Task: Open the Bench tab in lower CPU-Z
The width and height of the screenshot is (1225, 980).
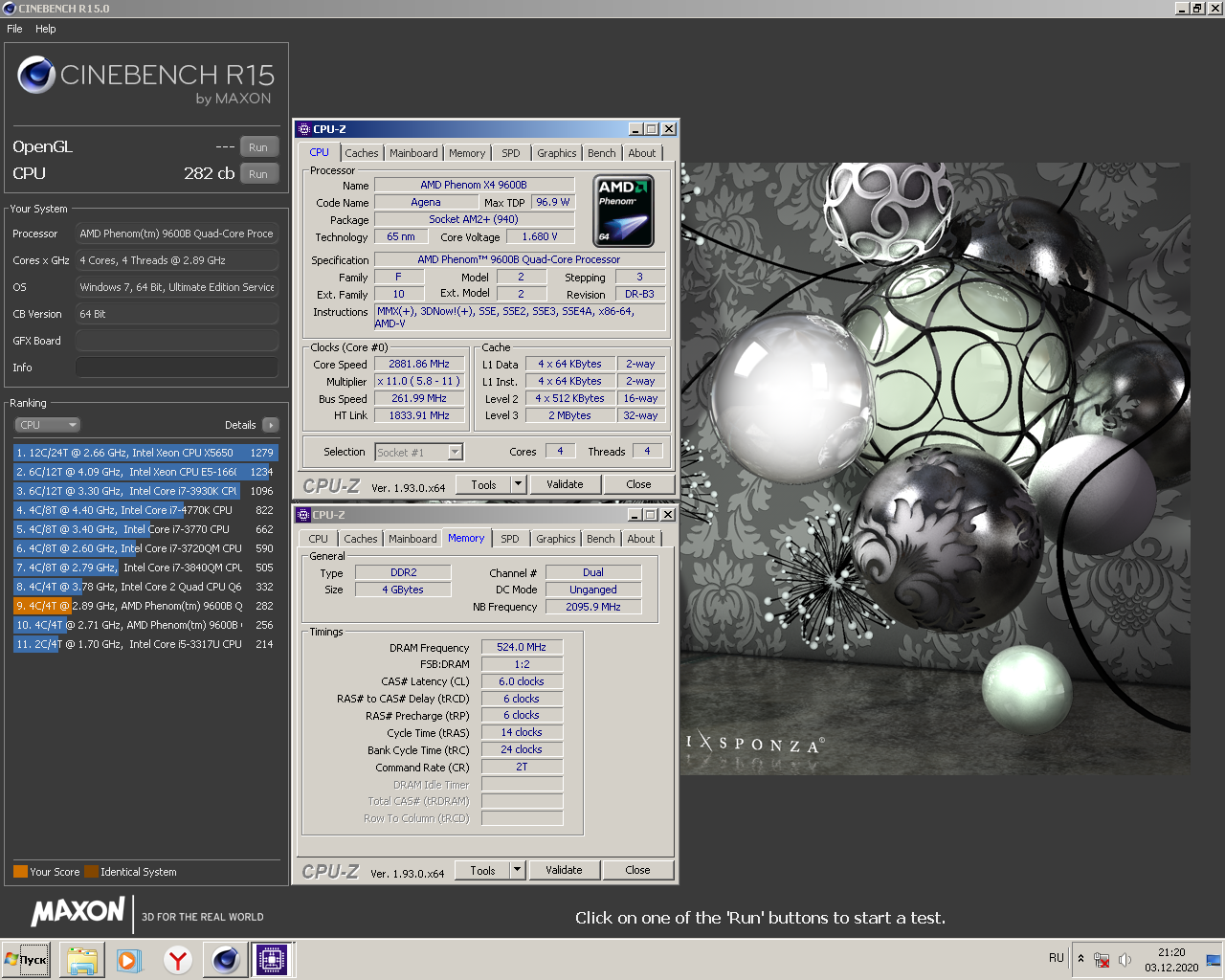Action: pyautogui.click(x=601, y=539)
